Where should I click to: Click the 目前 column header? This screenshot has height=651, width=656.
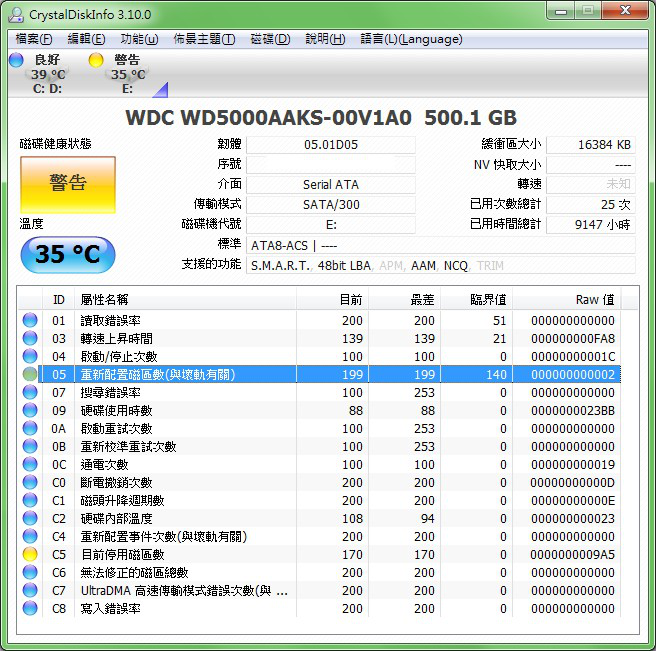[x=333, y=300]
